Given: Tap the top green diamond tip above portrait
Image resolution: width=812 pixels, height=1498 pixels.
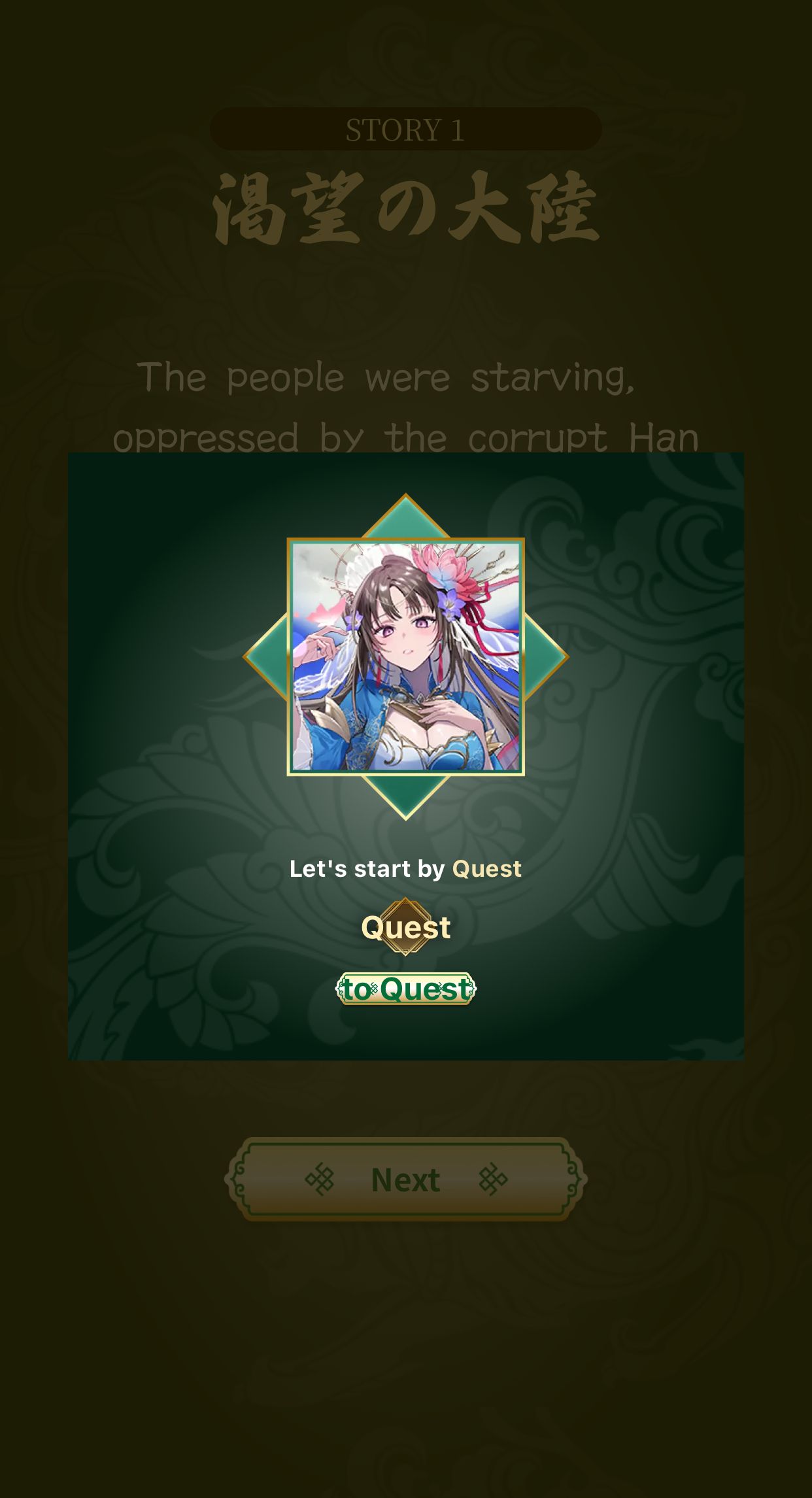Looking at the screenshot, I should click(406, 517).
